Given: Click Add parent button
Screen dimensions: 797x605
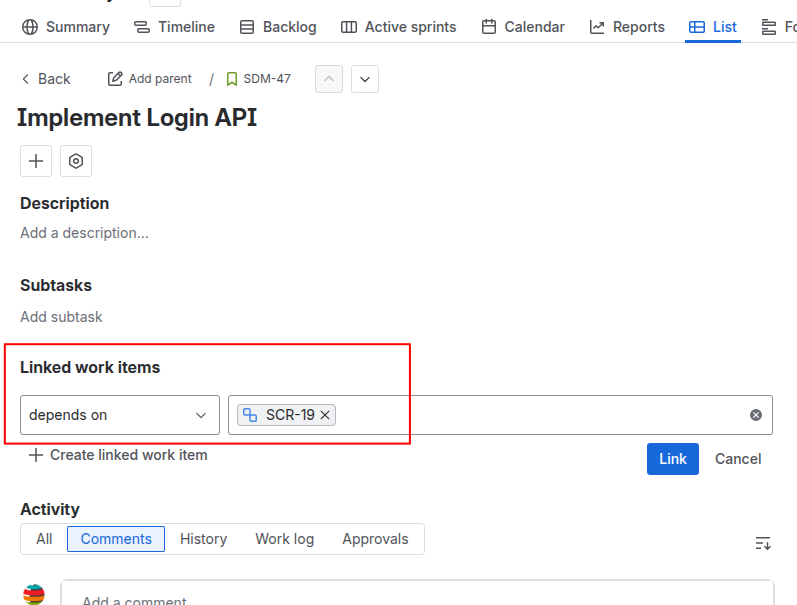Looking at the screenshot, I should point(149,79).
